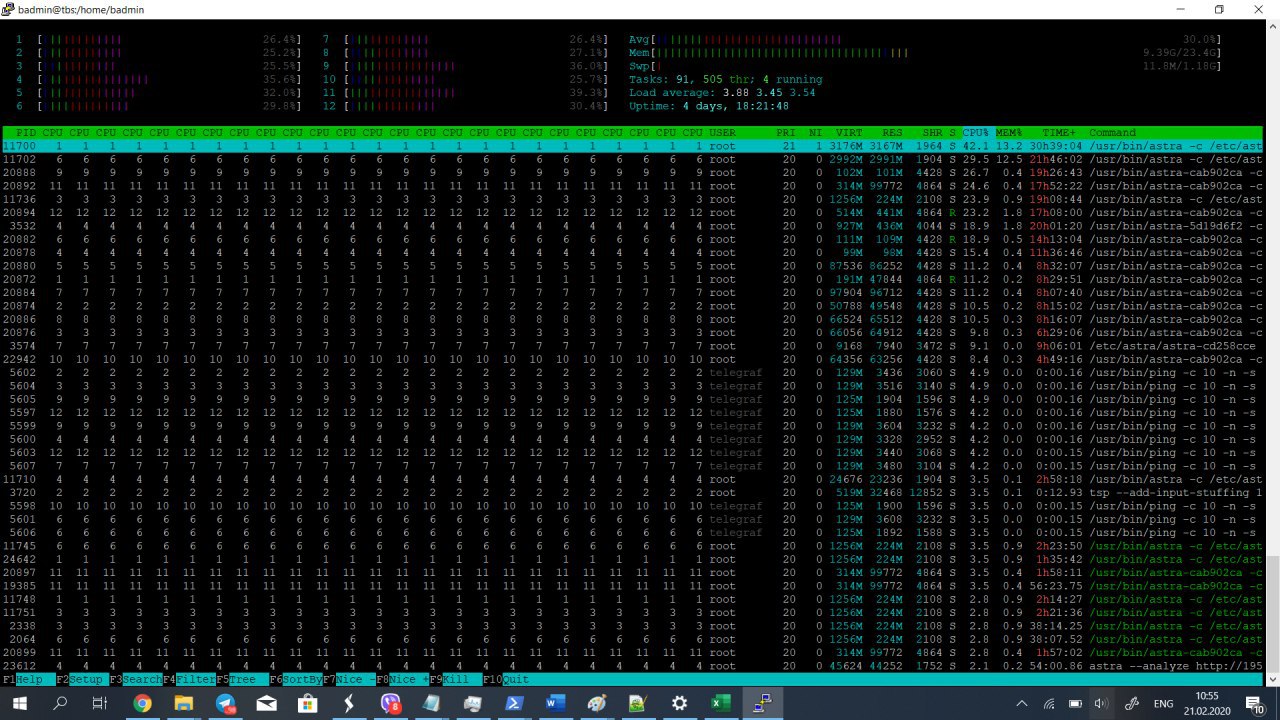This screenshot has width=1280, height=720.
Task: Click the Uptime: 4 days line
Action: (709, 105)
